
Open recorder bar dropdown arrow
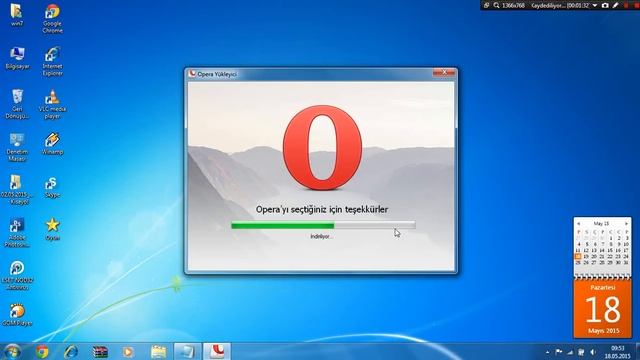click(595, 5)
